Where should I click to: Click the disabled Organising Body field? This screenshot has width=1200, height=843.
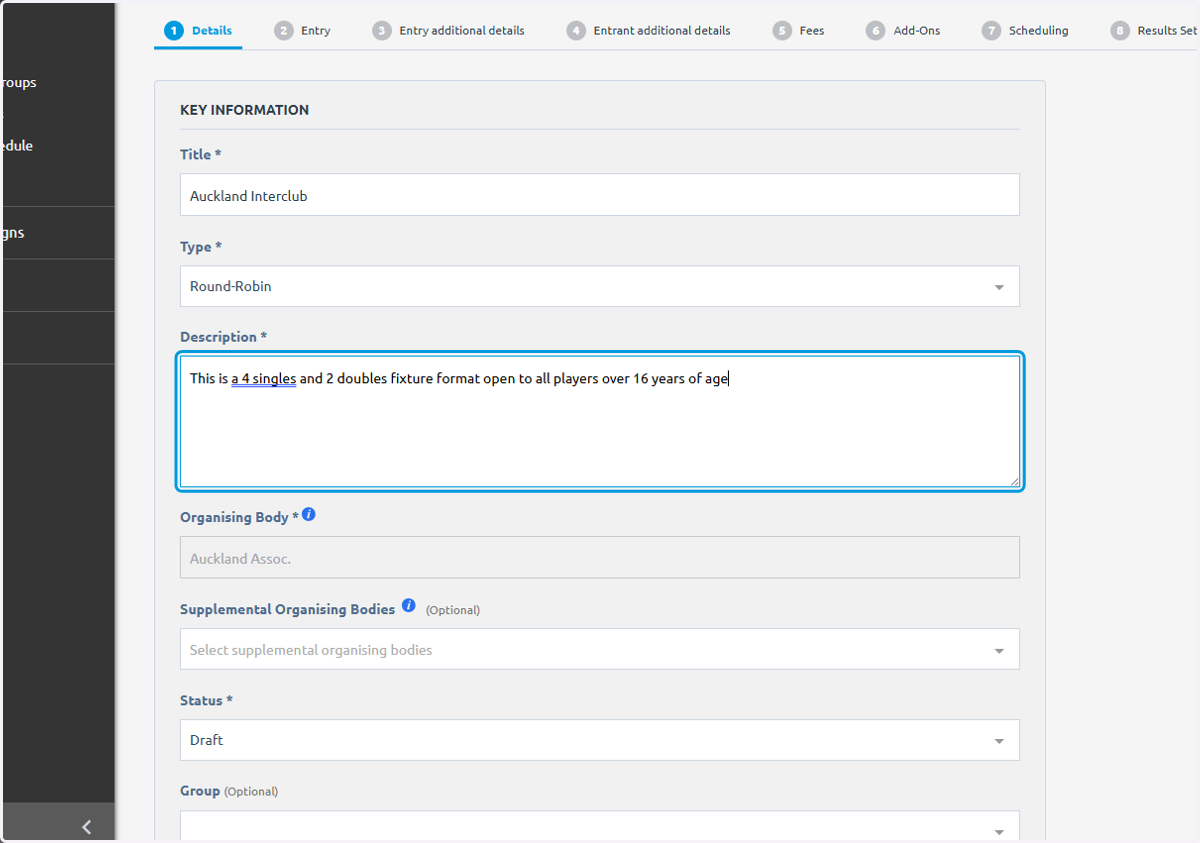tap(600, 558)
